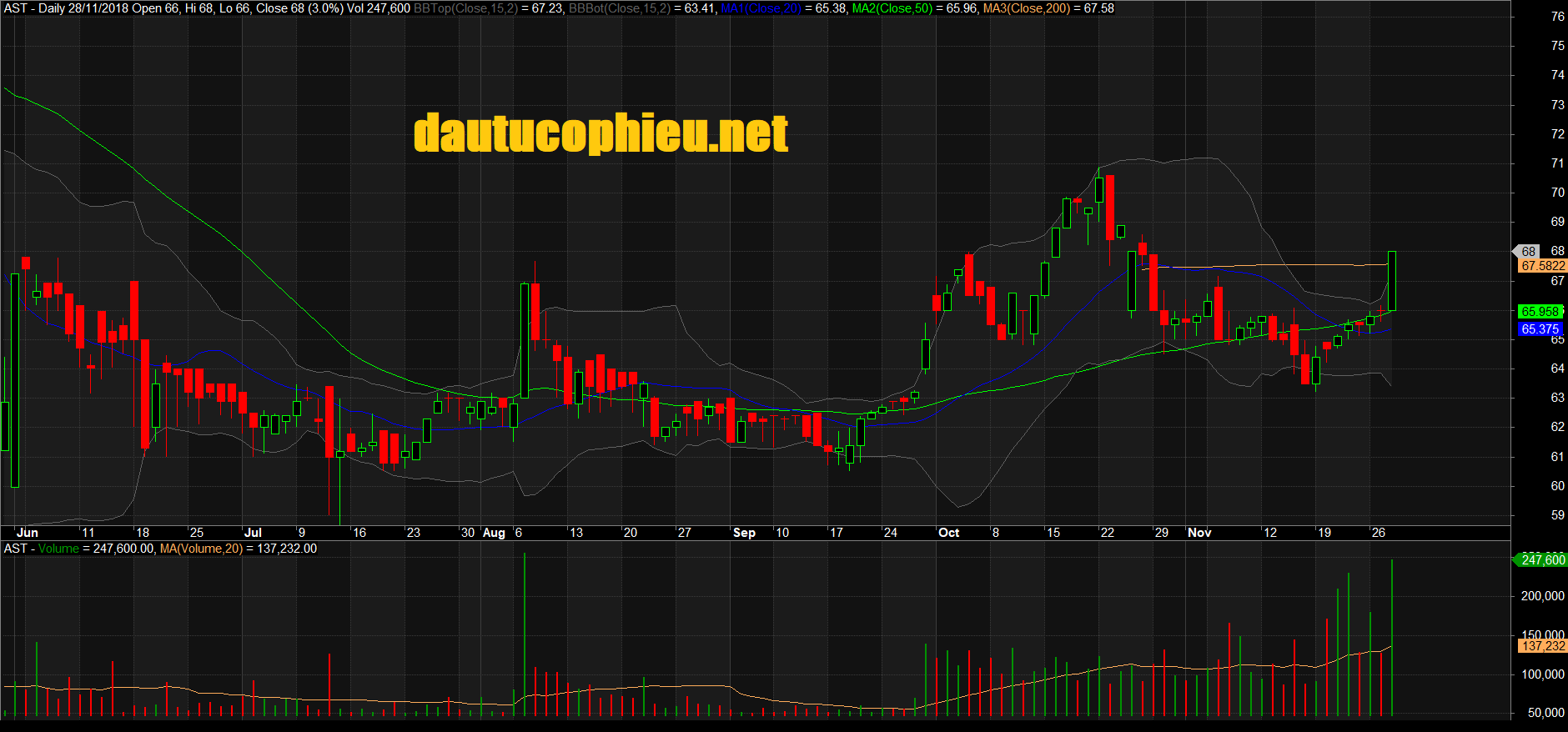Screen dimensions: 1568x732
Task: Select the Aug label on date axis
Action: click(494, 533)
